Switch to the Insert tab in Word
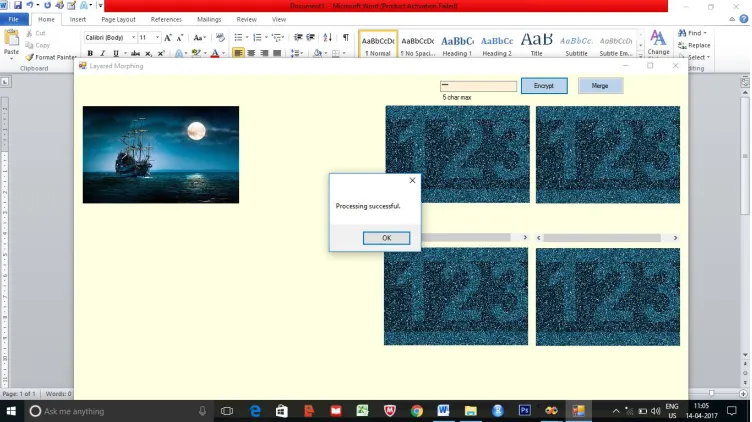 point(78,19)
